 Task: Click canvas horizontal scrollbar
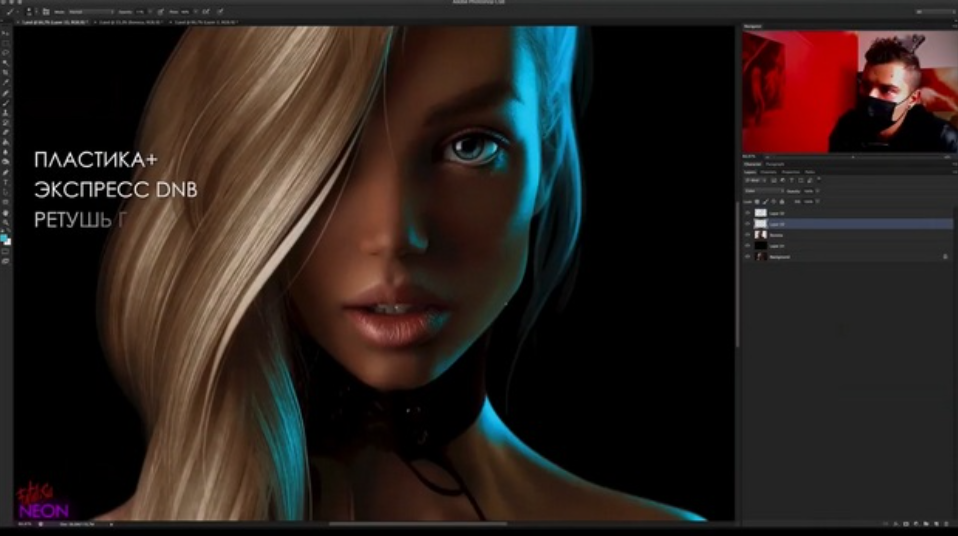pos(418,524)
